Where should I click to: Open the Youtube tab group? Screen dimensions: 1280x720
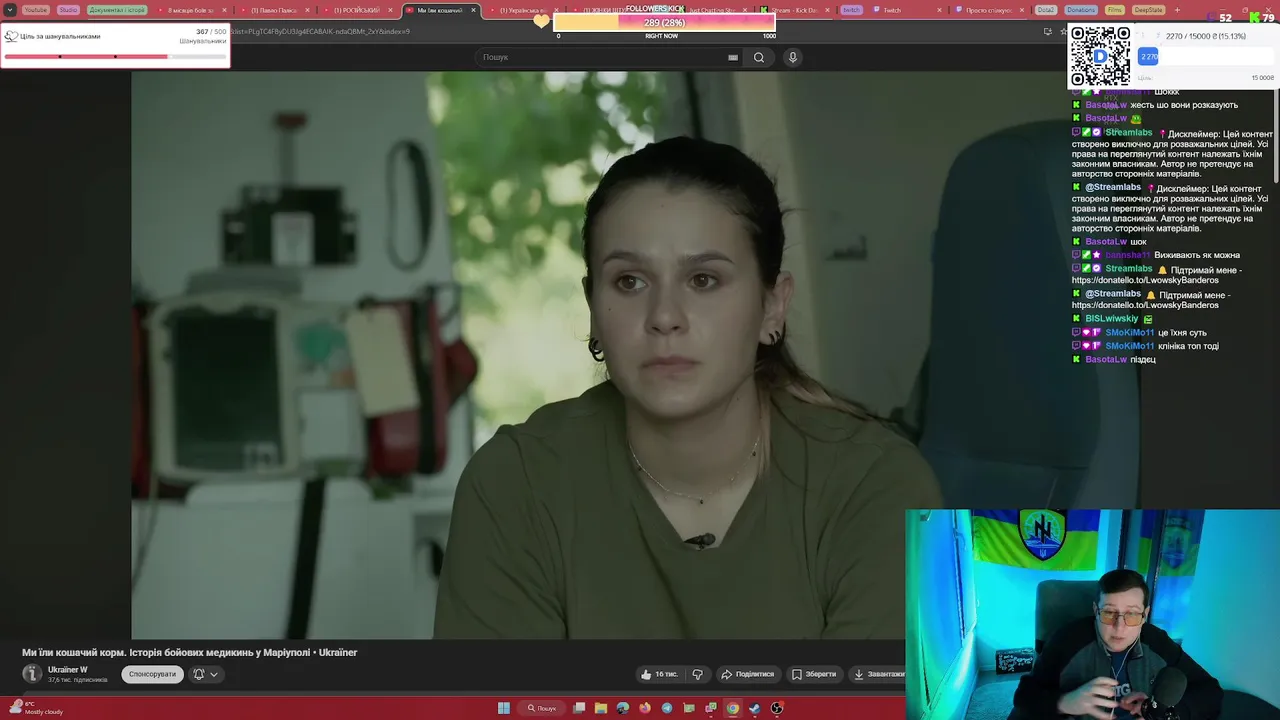35,10
